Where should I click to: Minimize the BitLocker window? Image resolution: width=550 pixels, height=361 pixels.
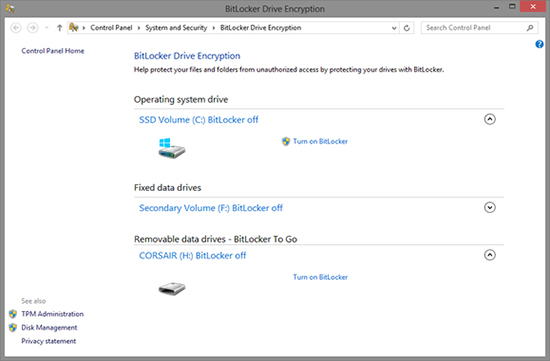point(497,8)
